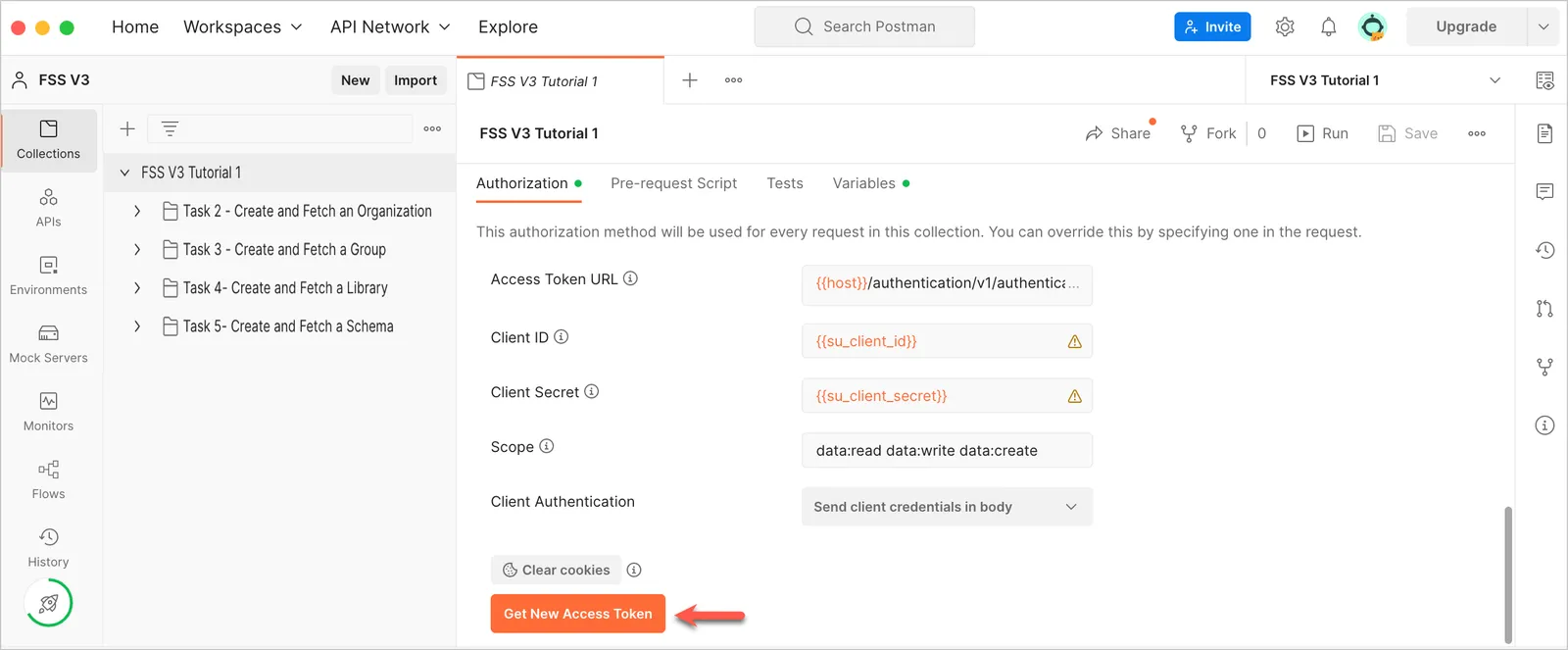The width and height of the screenshot is (1568, 650).
Task: Switch to the Authorization tab
Action: point(529,183)
